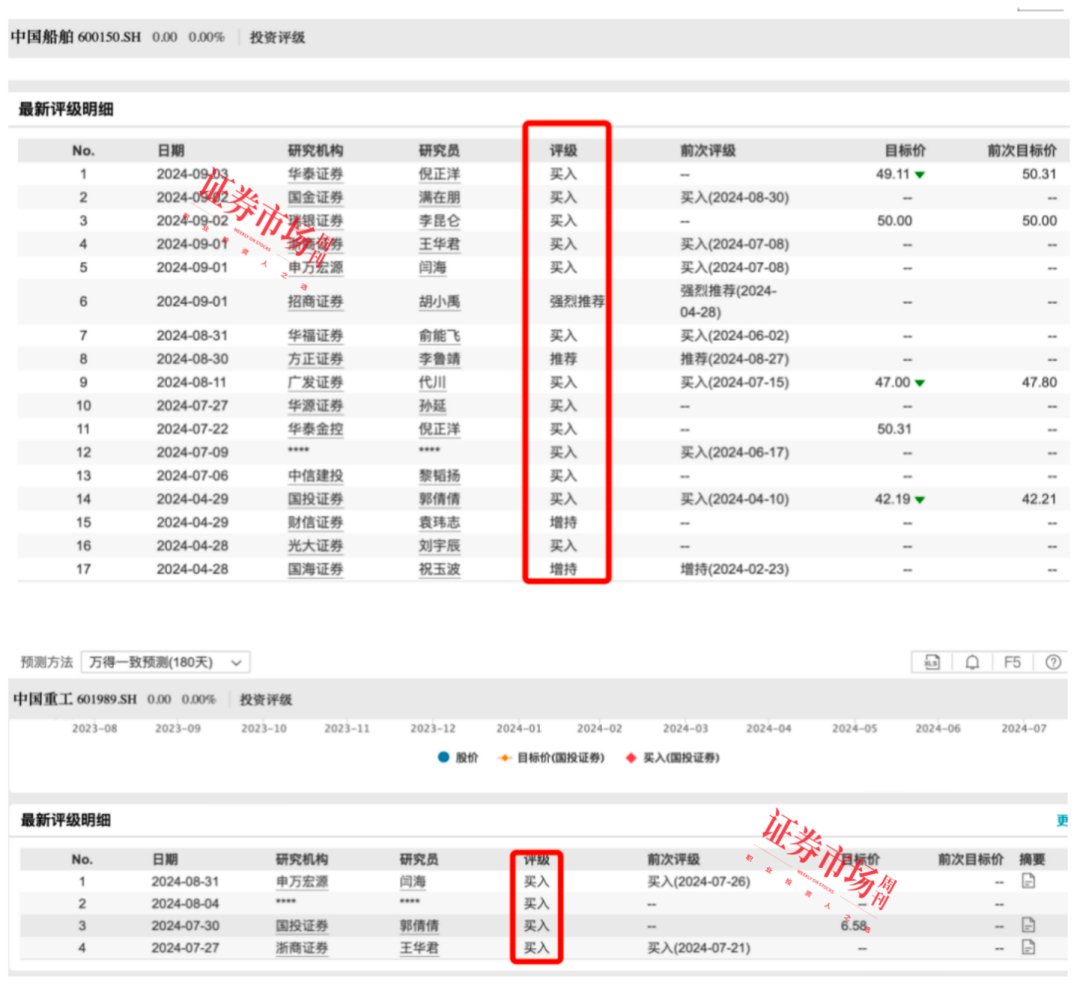Click 增持(2024-02-23) previous rating cell

[734, 570]
